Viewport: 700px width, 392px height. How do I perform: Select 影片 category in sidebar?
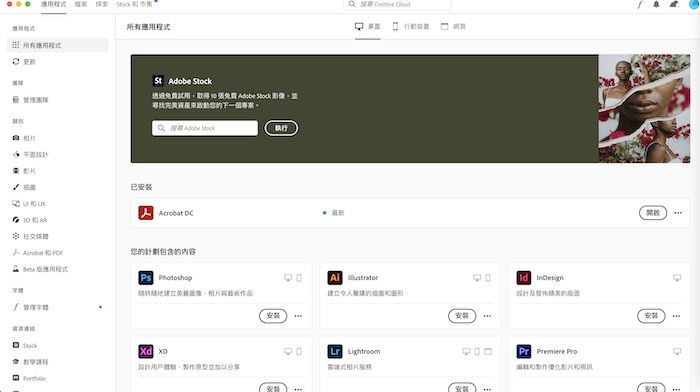[24, 171]
